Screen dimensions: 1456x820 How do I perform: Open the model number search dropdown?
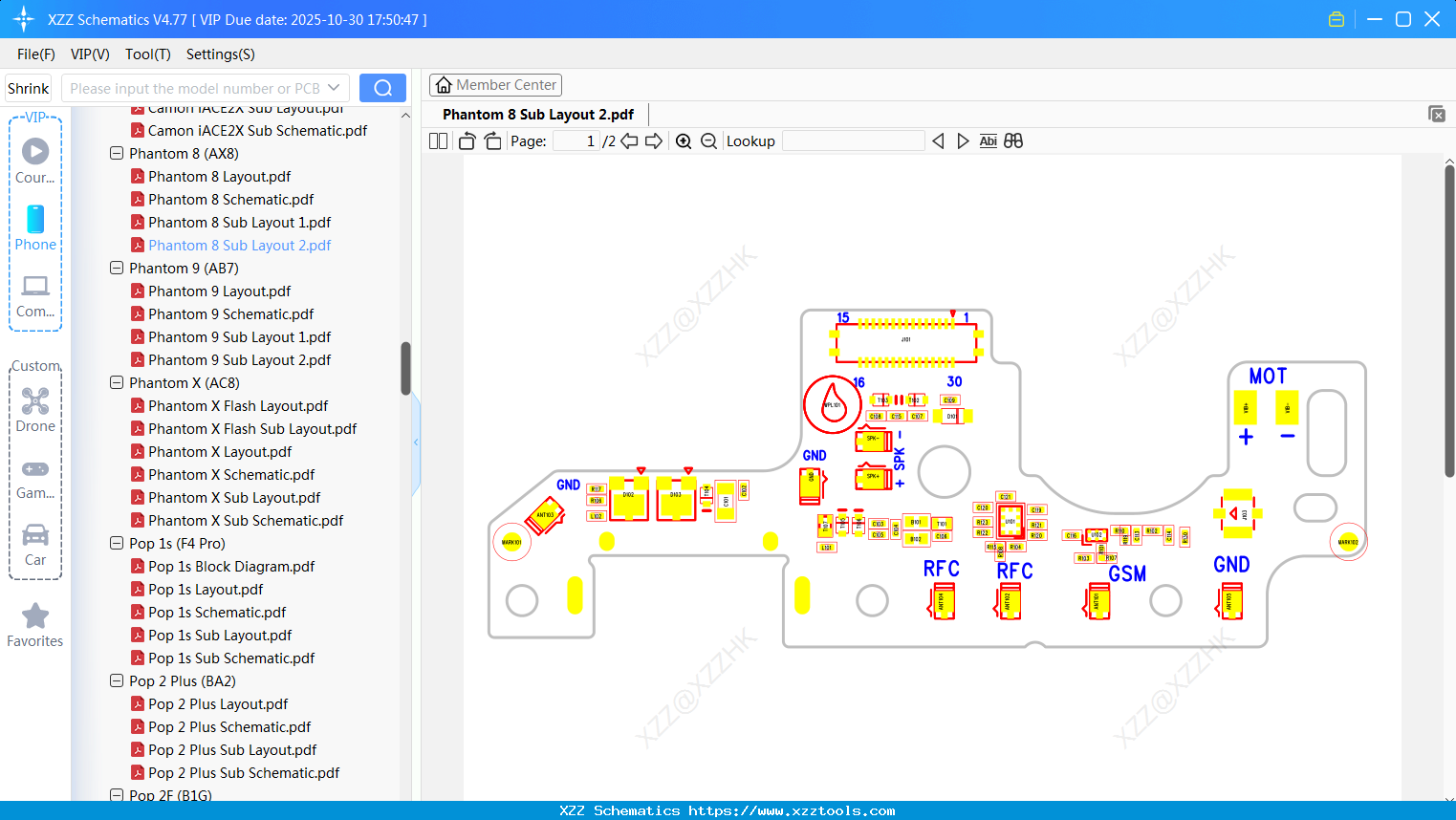(x=334, y=87)
